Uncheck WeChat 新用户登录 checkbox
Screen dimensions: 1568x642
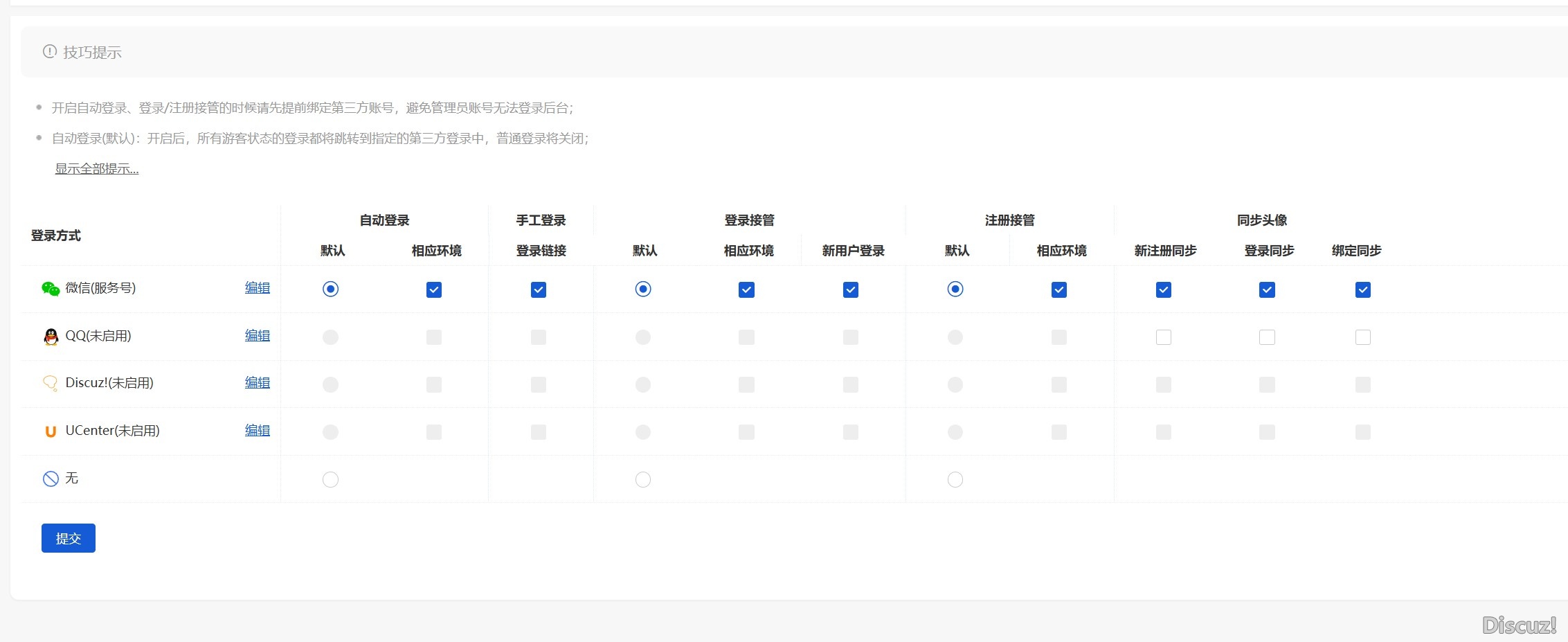850,289
